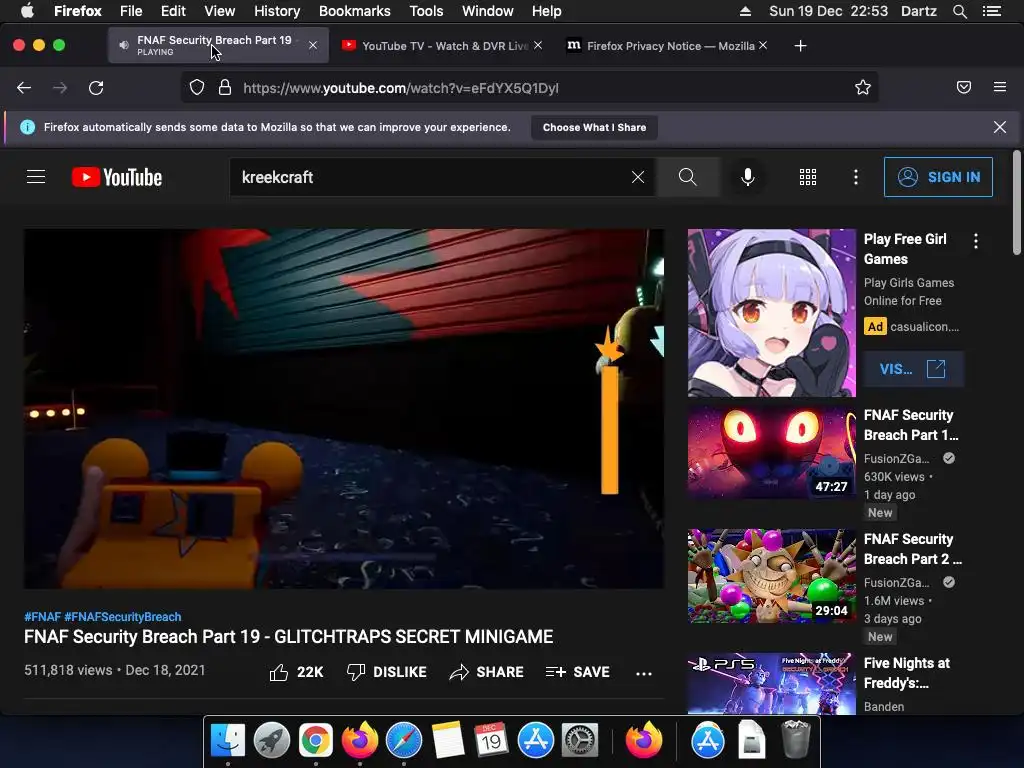Click SHARE below the video
This screenshot has width=1024, height=768.
[x=487, y=672]
